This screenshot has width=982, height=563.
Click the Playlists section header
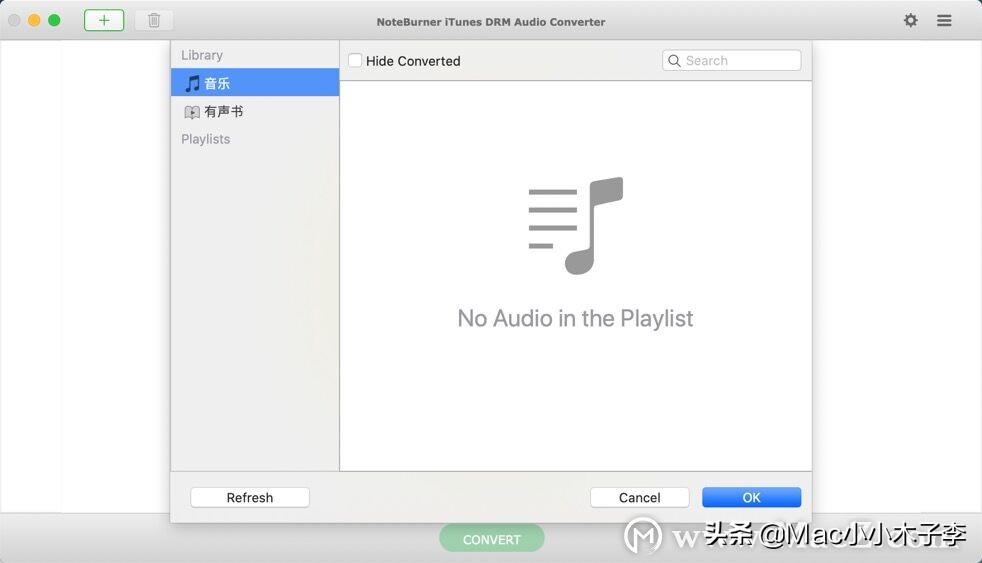(205, 139)
